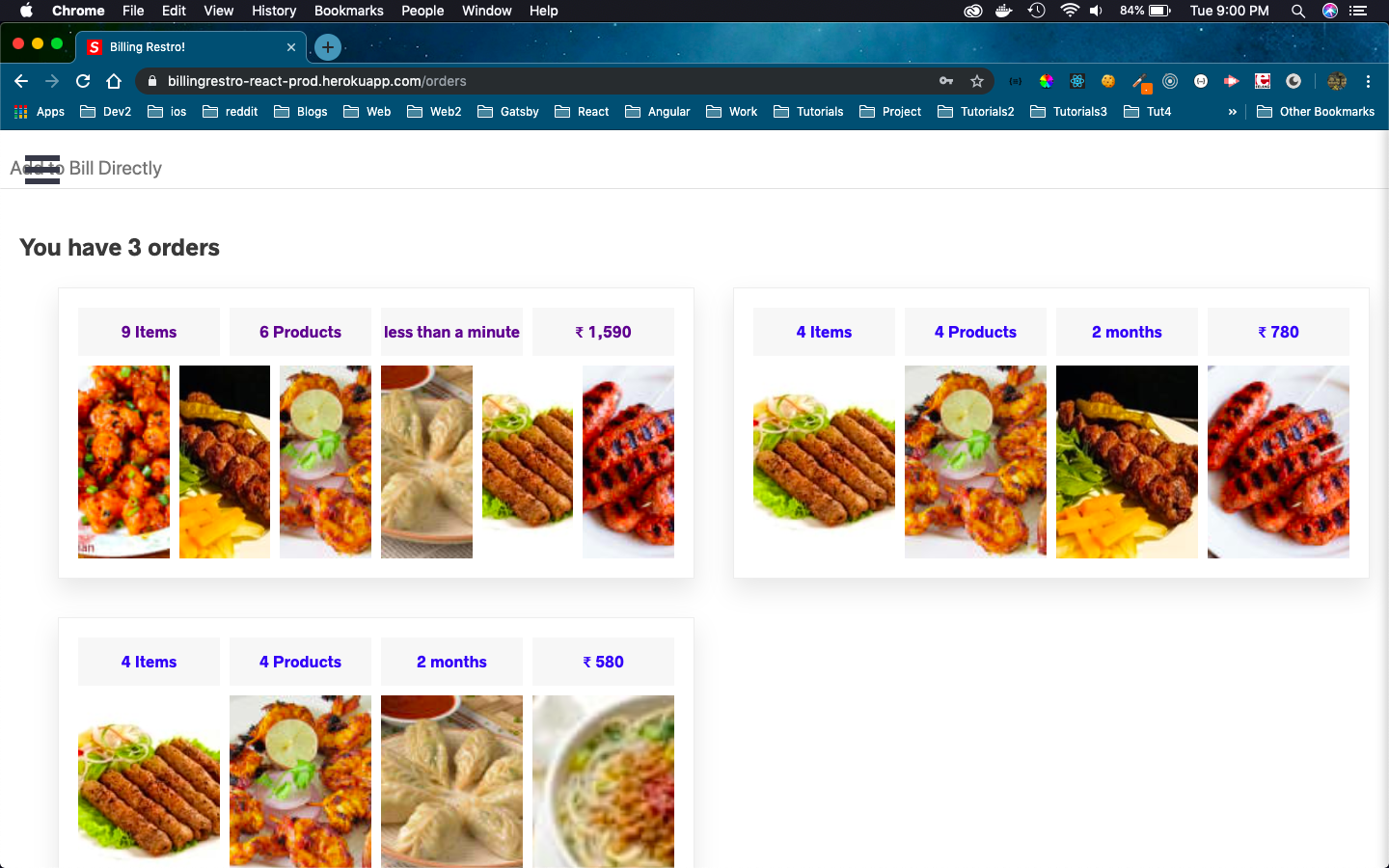1389x868 pixels.
Task: Open the Bookmarks menu
Action: (348, 11)
